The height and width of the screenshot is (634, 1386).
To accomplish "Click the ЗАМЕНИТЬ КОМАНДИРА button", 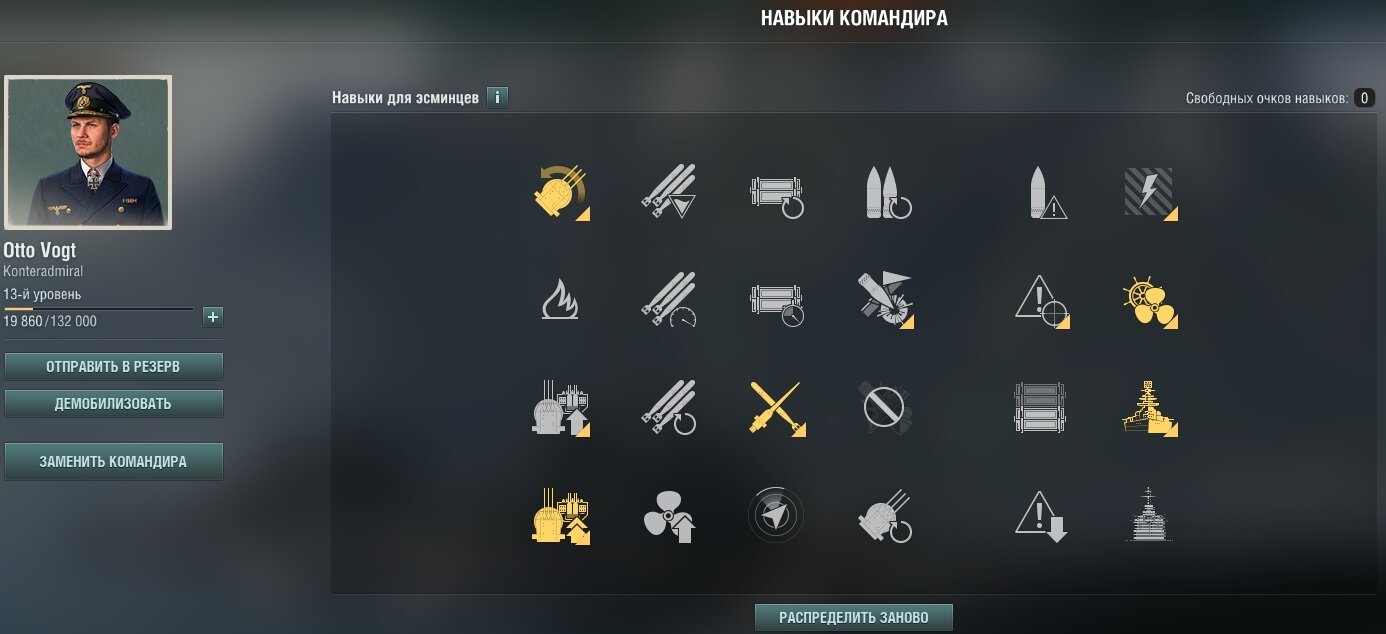I will point(113,462).
